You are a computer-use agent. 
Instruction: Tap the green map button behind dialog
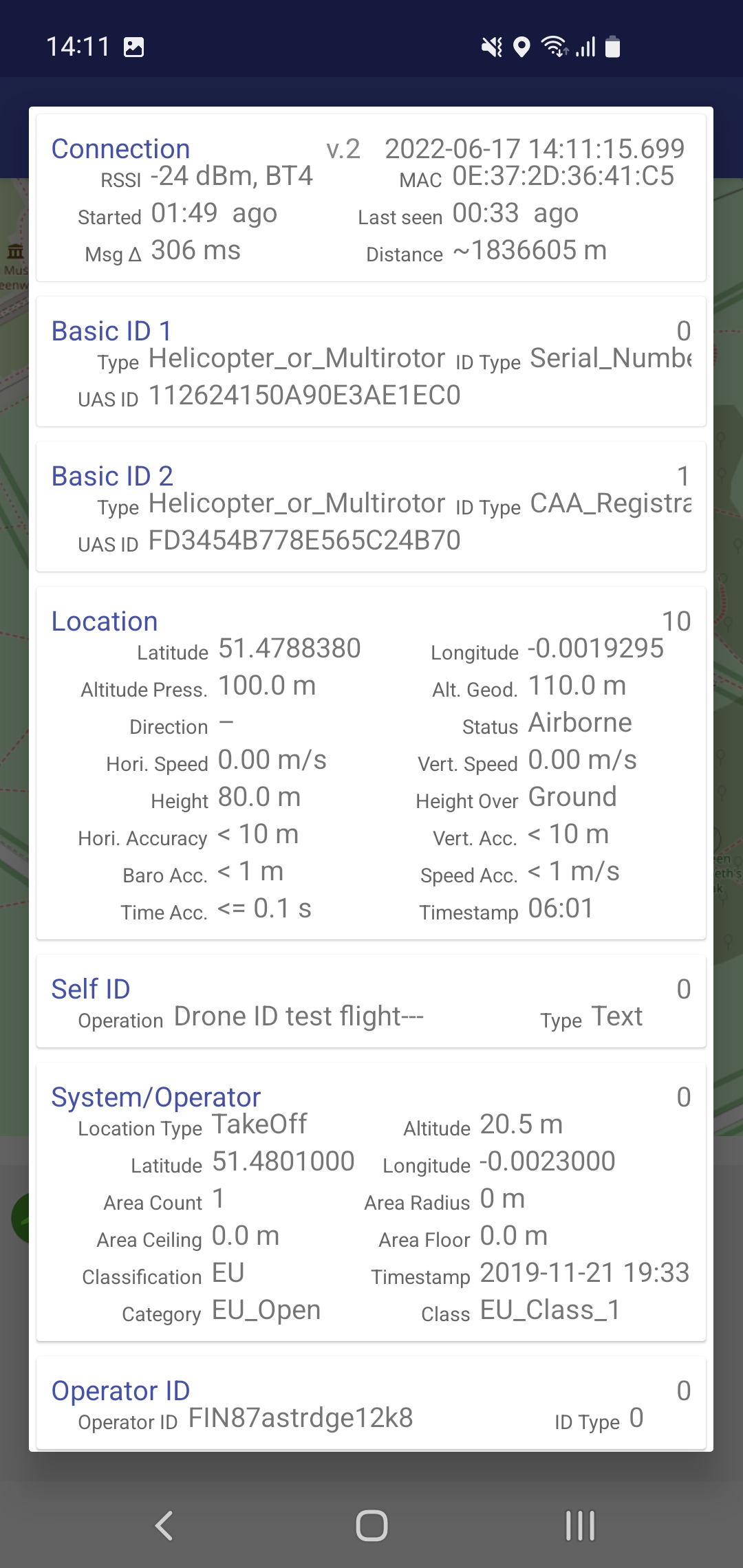pos(20,1219)
